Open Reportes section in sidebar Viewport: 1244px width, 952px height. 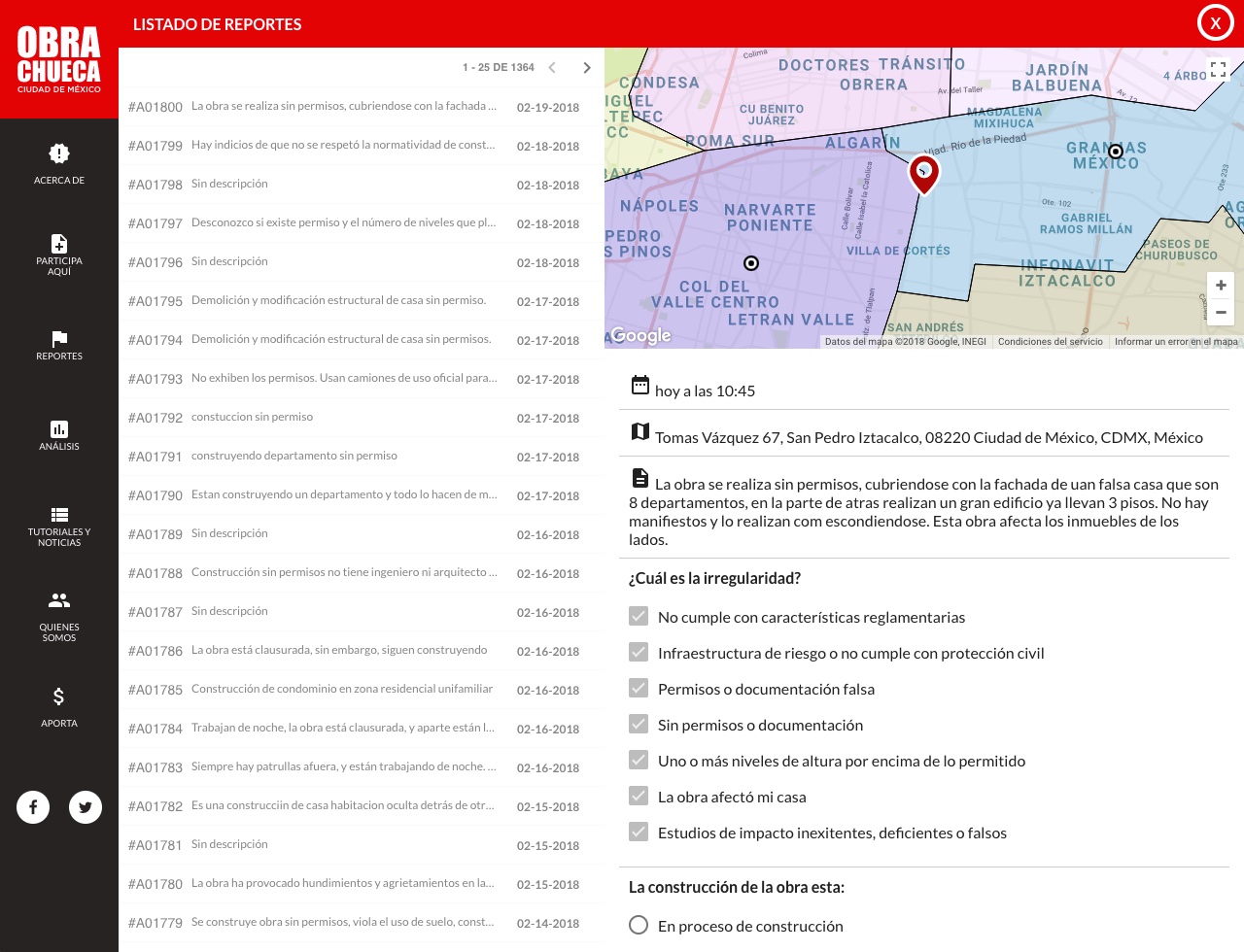tap(59, 345)
